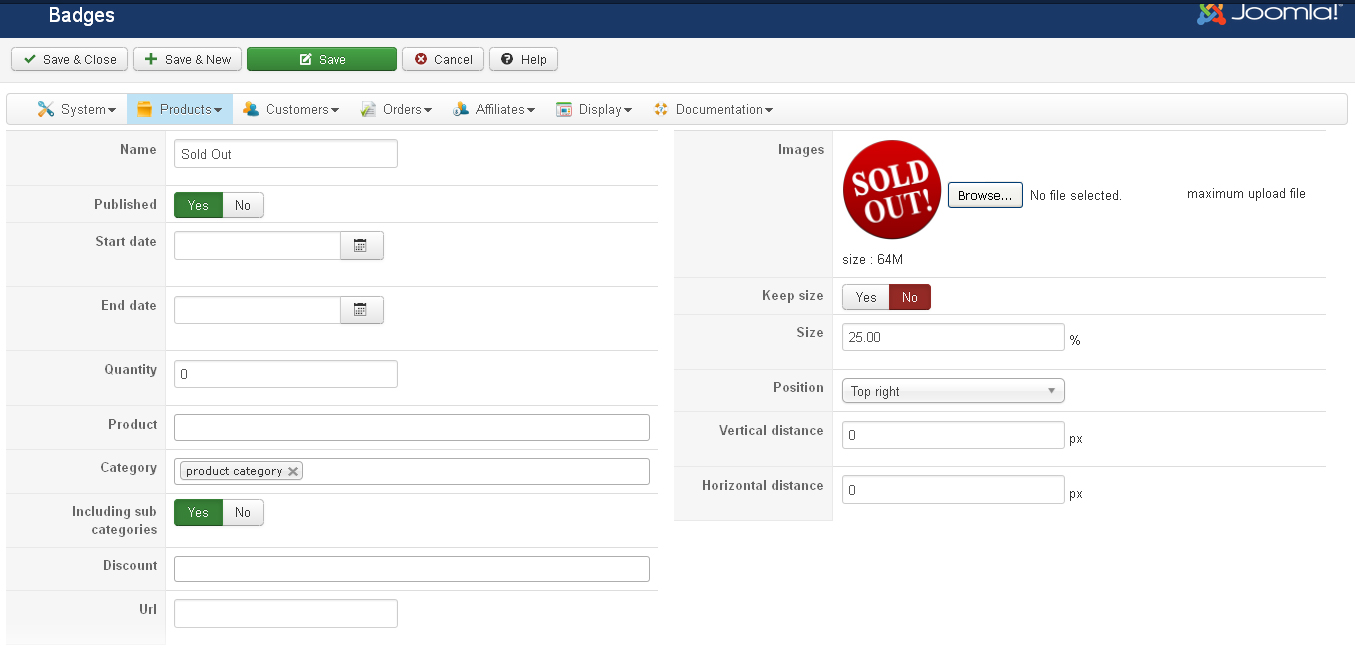
Task: Click the Quantity input field
Action: tap(286, 374)
